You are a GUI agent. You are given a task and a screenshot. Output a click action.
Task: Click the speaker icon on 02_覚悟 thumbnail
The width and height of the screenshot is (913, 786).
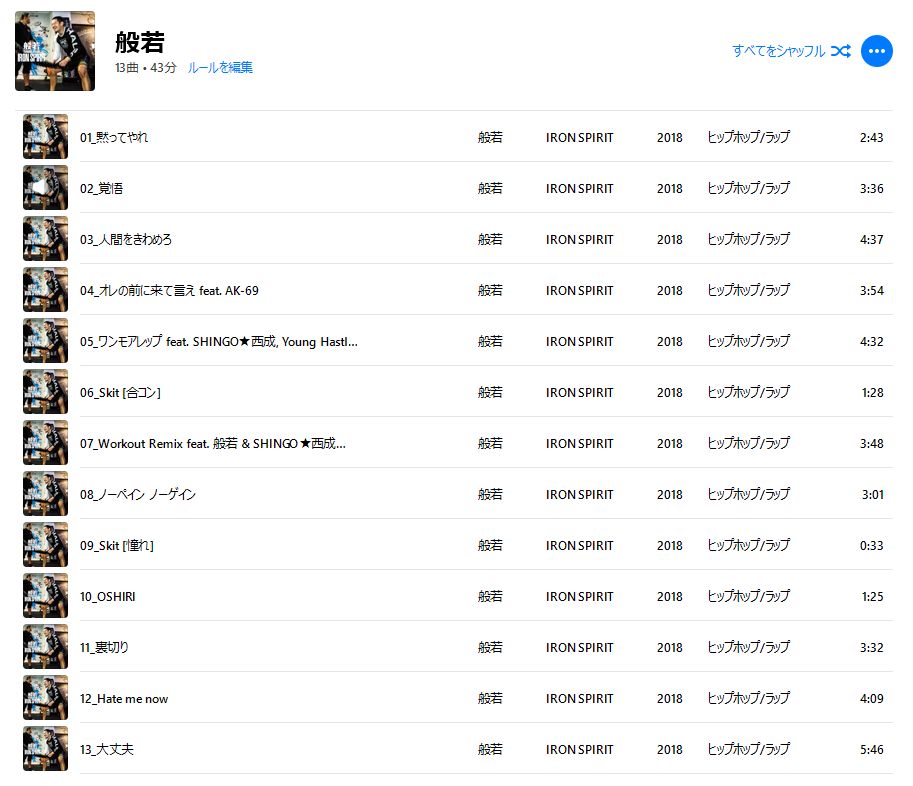pyautogui.click(x=39, y=187)
